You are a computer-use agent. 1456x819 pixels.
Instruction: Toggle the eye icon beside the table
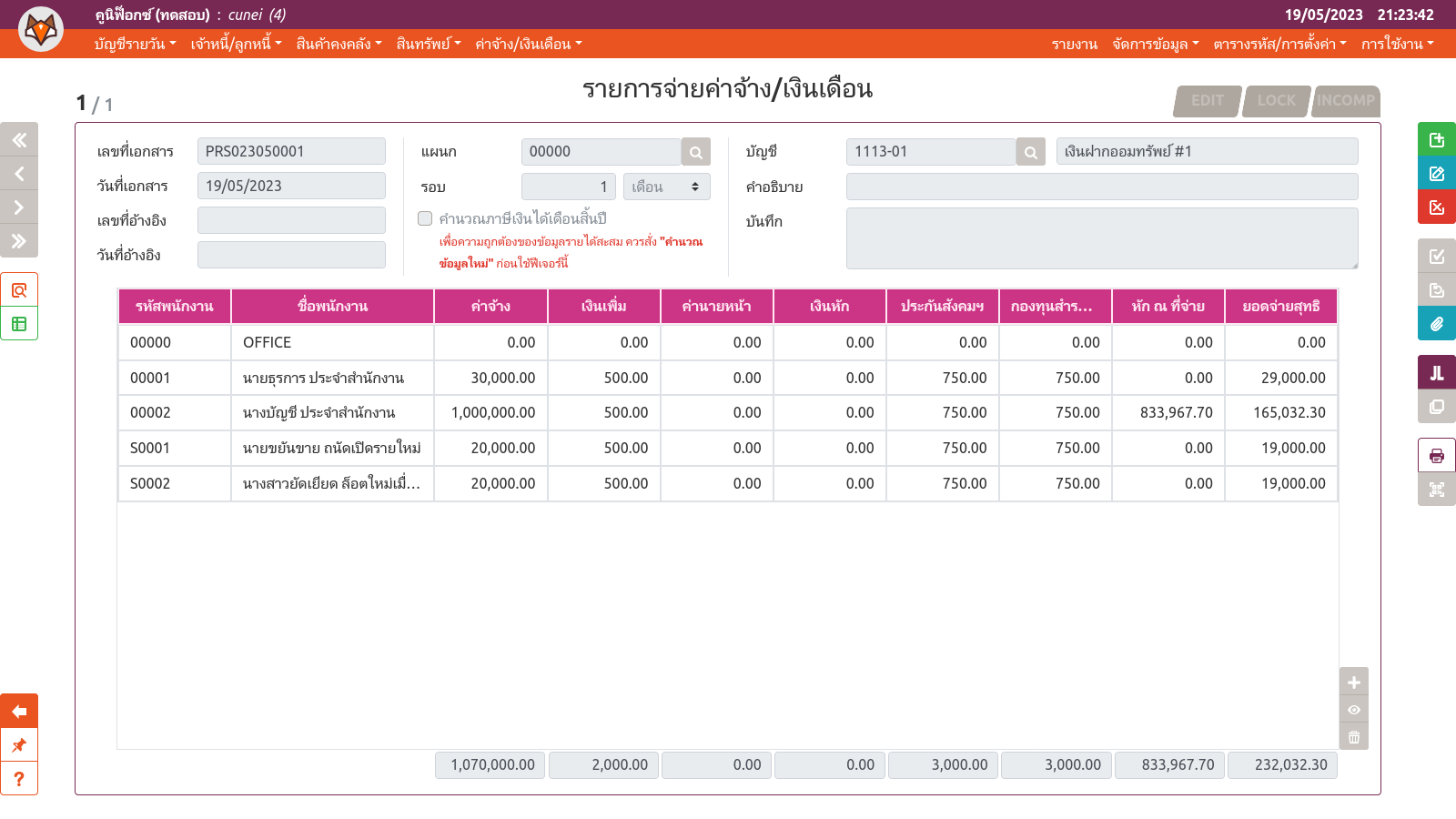tap(1353, 710)
